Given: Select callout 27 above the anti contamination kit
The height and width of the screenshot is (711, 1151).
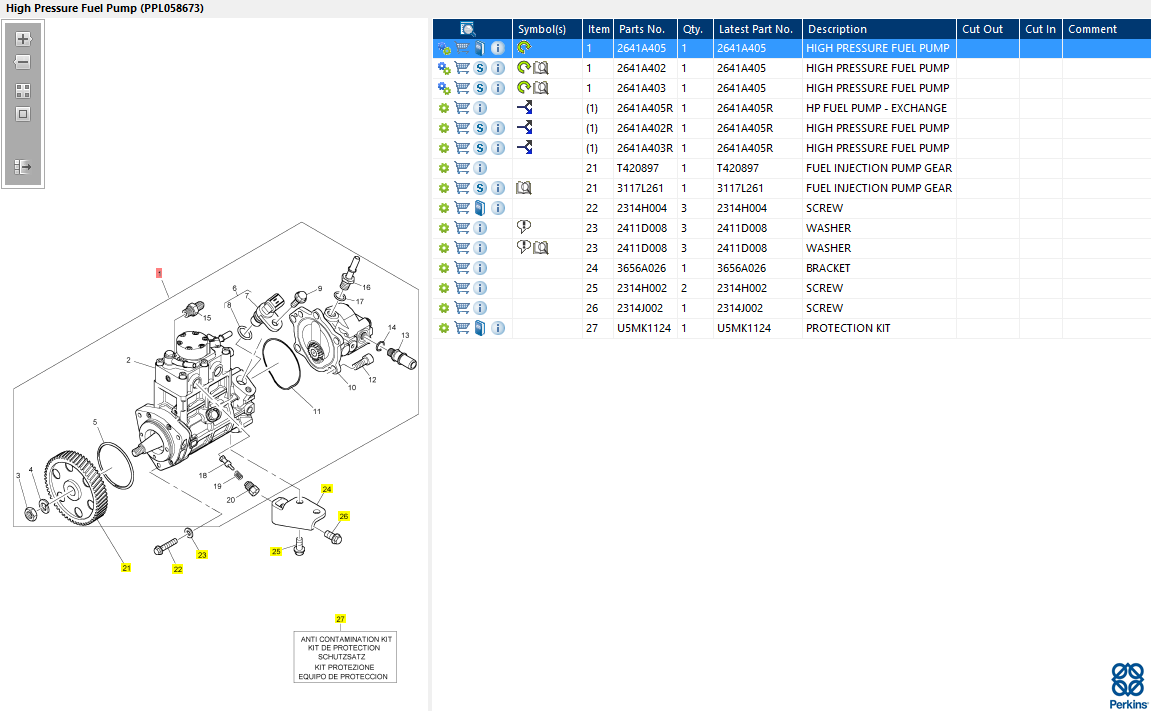Looking at the screenshot, I should [x=340, y=619].
